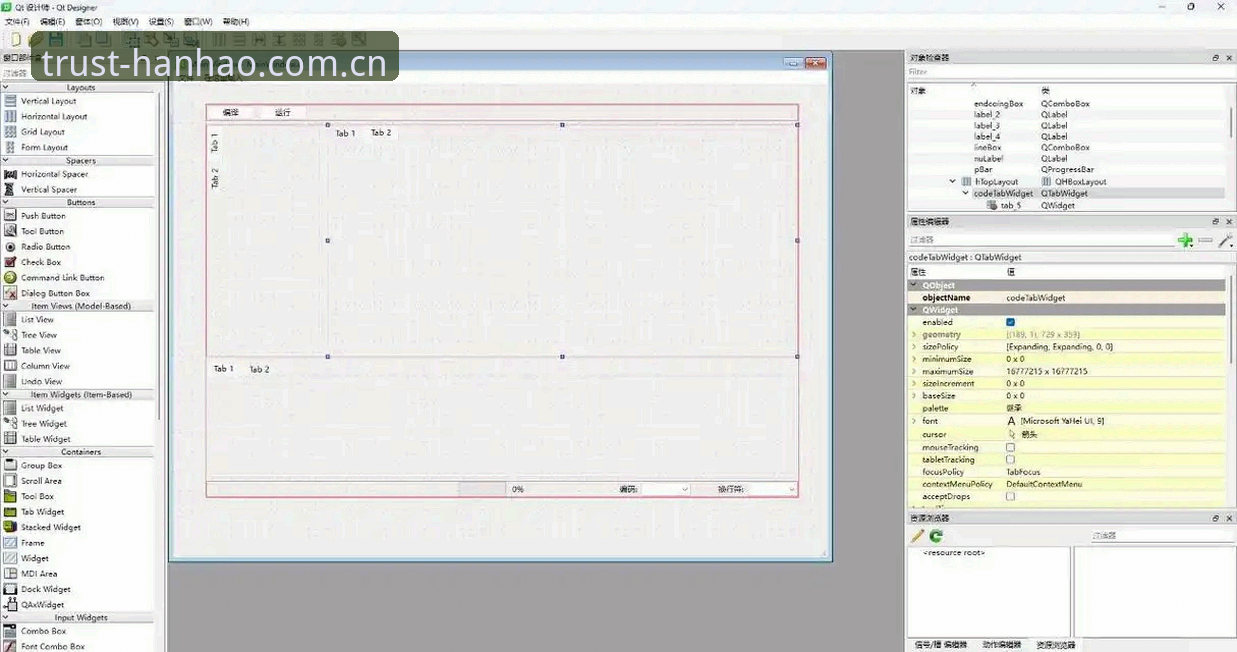Viewport: 1237px width, 652px height.
Task: Toggle the mouseTracking property checkbox
Action: click(x=1010, y=447)
